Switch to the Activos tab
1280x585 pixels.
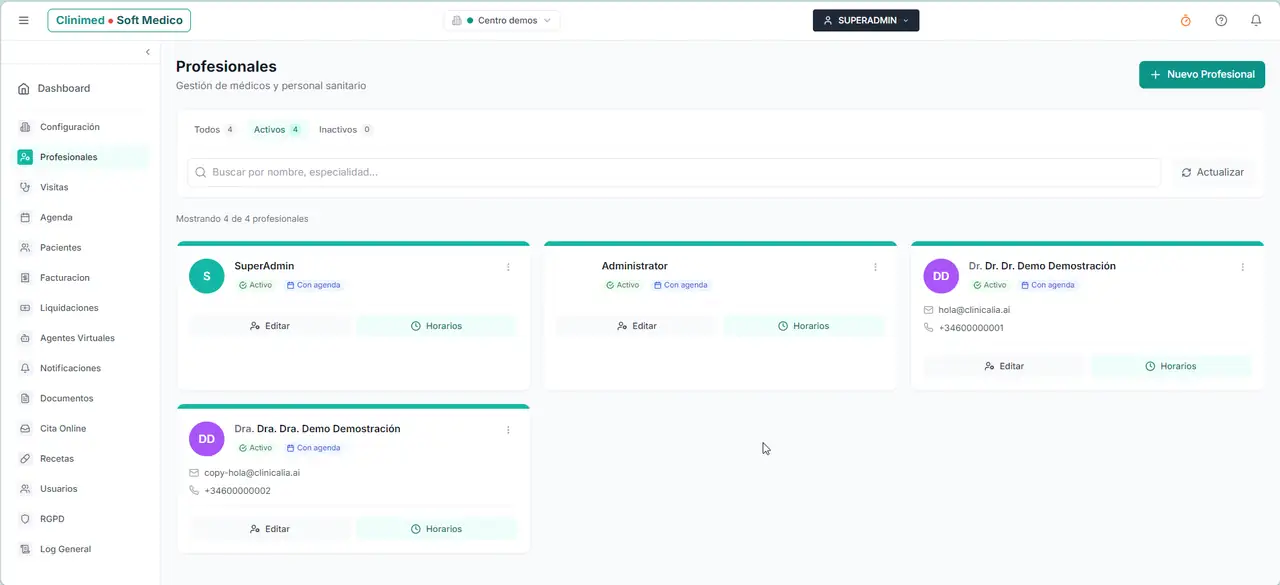(277, 130)
